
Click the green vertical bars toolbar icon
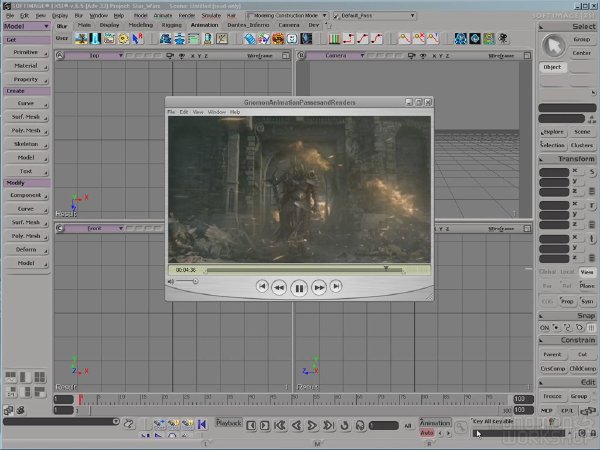point(334,39)
